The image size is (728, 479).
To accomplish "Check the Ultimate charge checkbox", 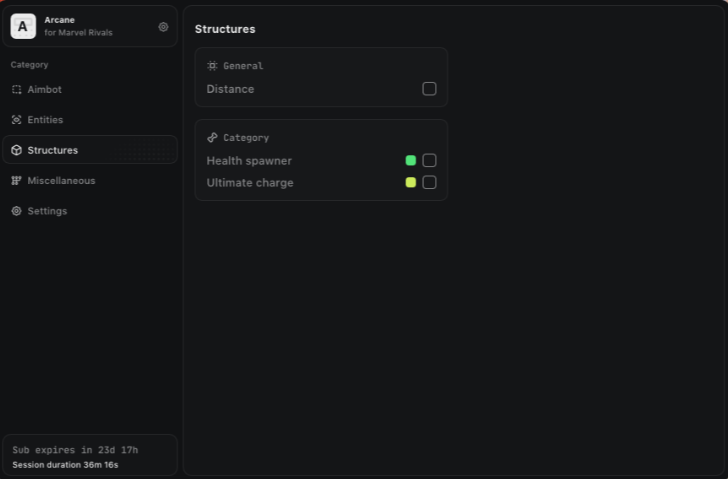I will pyautogui.click(x=429, y=182).
